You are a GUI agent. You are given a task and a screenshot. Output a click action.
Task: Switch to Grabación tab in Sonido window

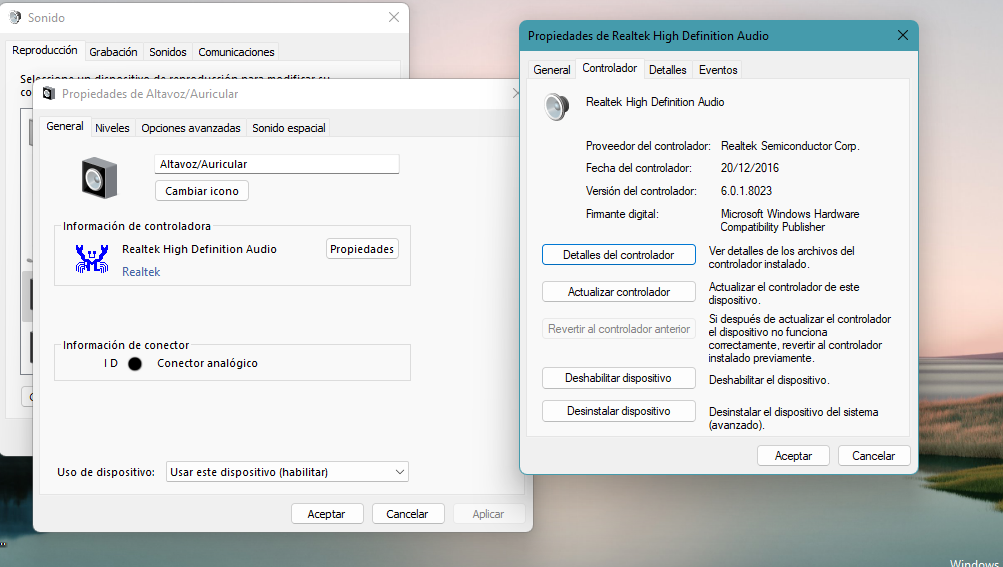113,52
